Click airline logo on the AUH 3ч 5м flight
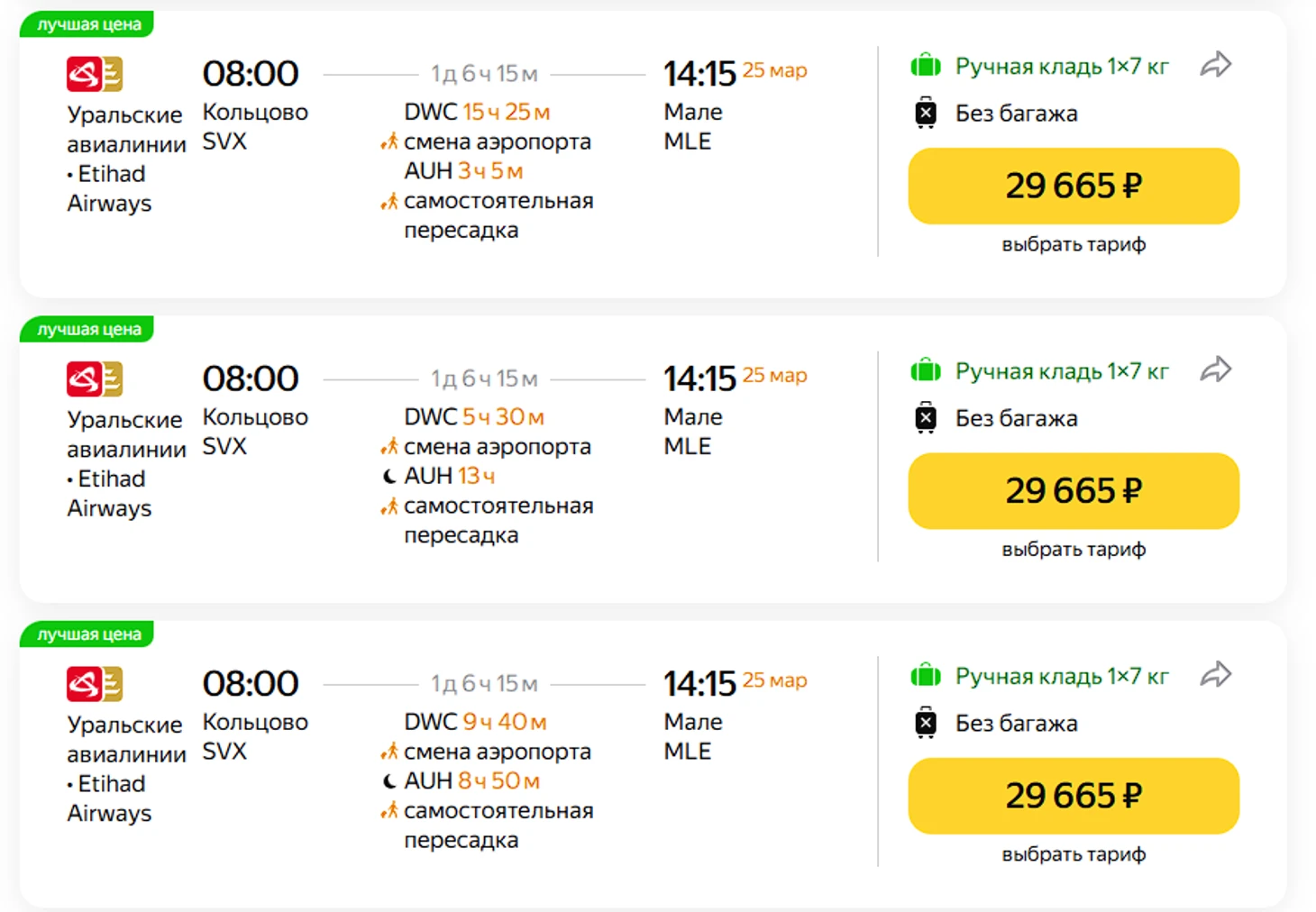Viewport: 1316px width, 912px height. [x=94, y=75]
